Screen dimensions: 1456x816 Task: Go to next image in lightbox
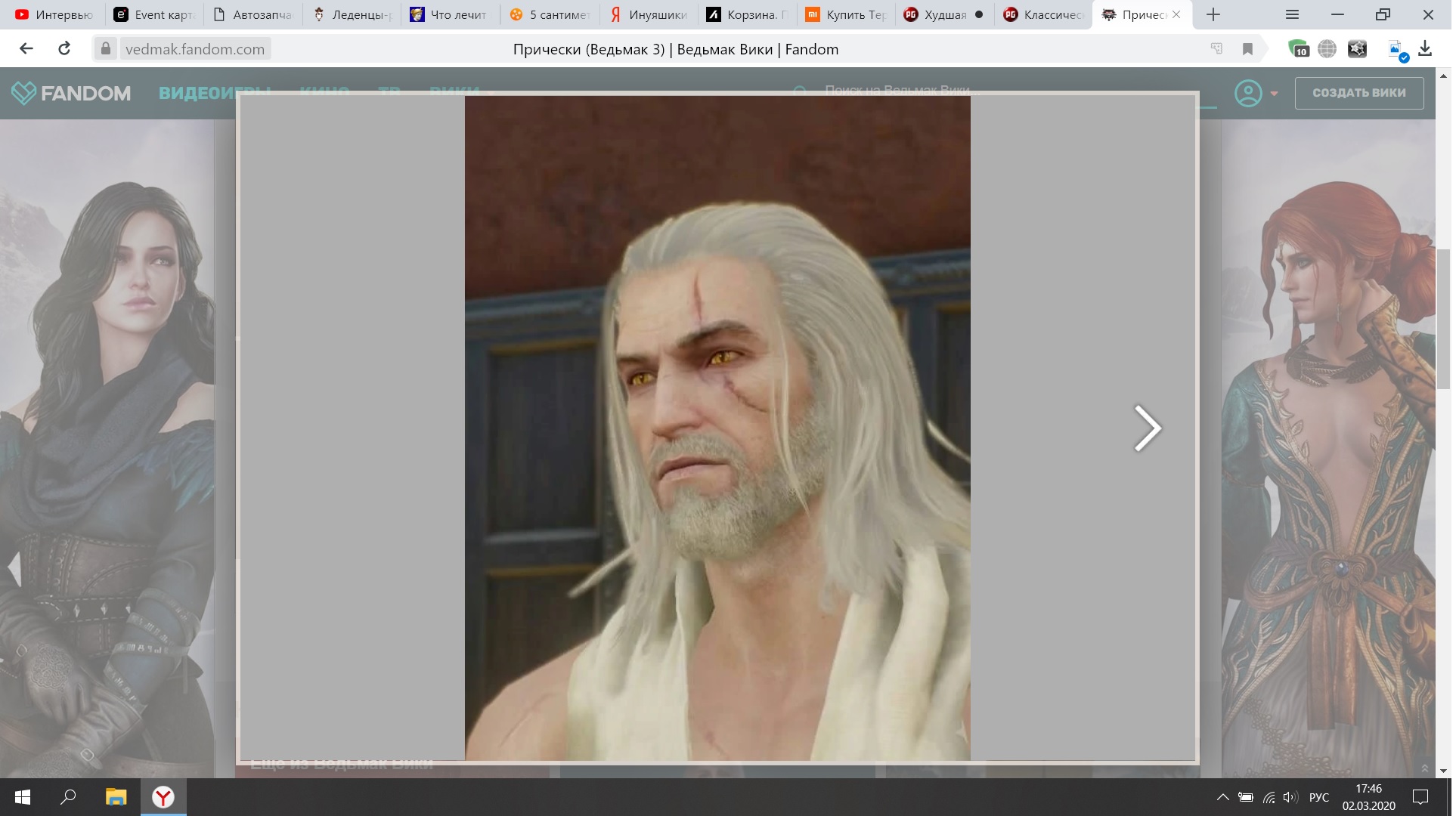tap(1147, 428)
